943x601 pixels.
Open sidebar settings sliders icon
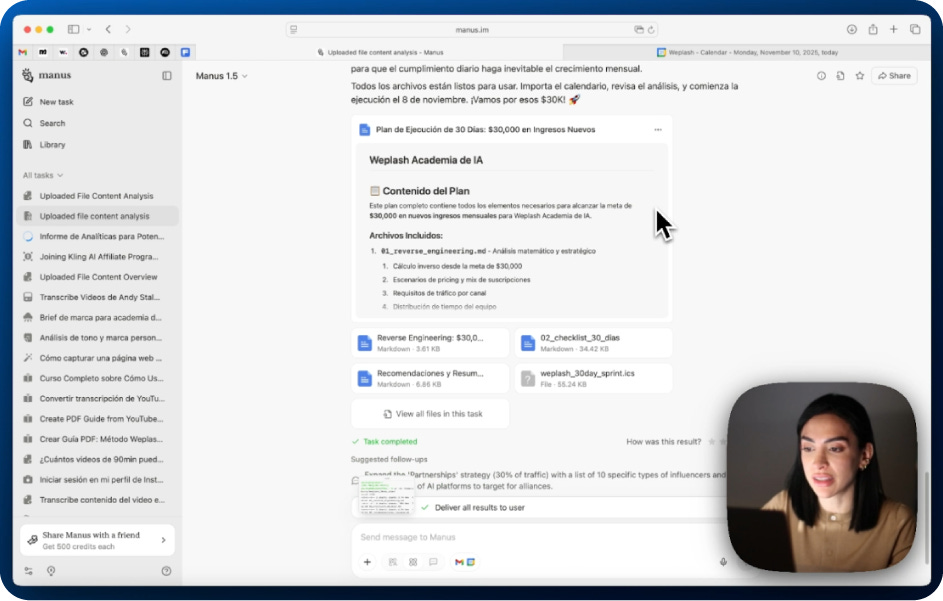28,571
